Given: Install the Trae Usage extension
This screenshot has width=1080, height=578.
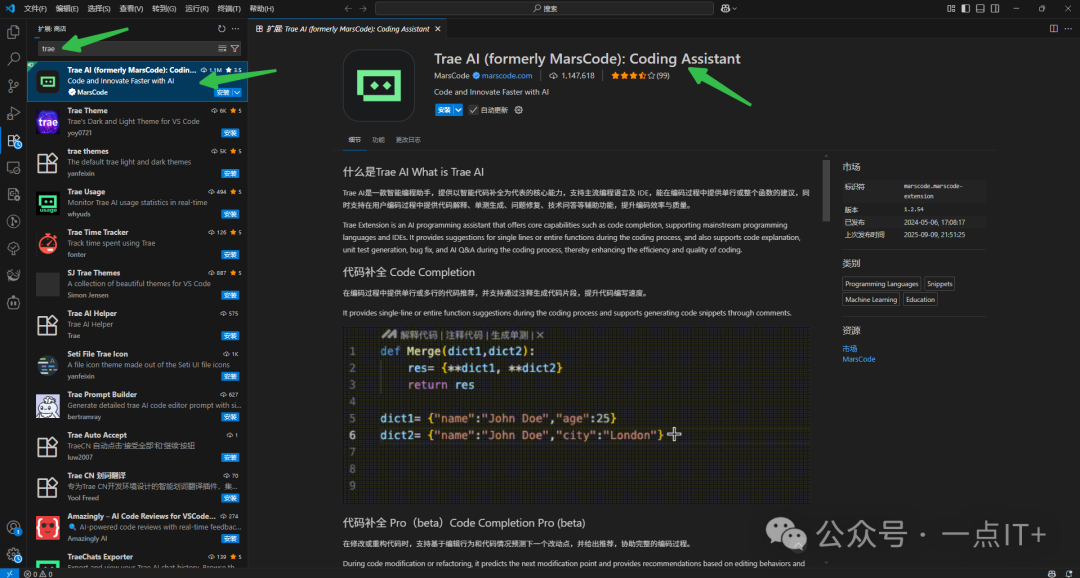Looking at the screenshot, I should (230, 214).
